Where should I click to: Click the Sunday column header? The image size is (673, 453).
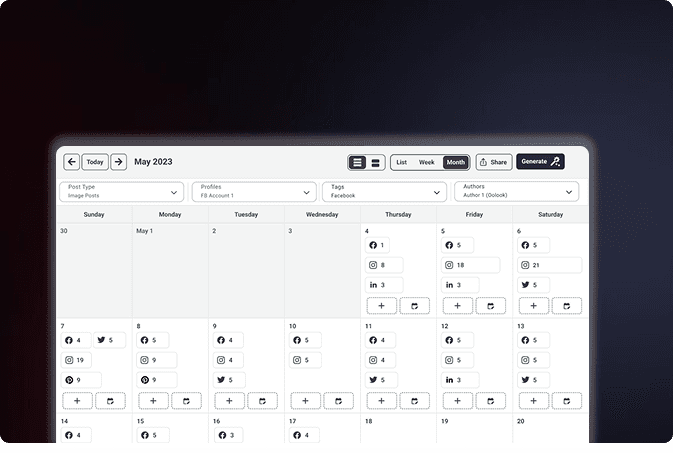(x=94, y=214)
